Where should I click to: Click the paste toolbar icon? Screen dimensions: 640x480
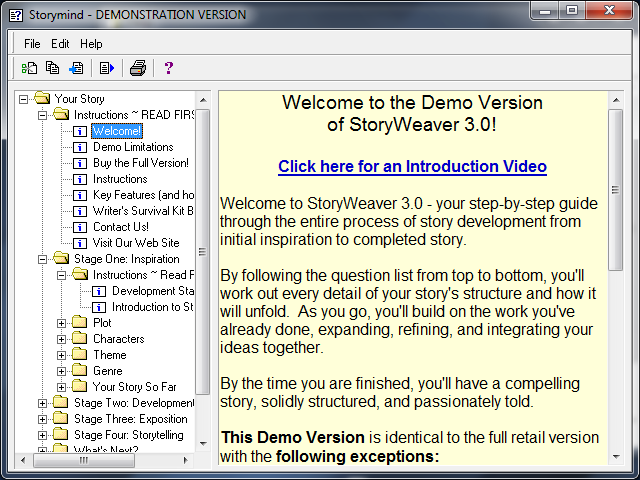coord(76,68)
